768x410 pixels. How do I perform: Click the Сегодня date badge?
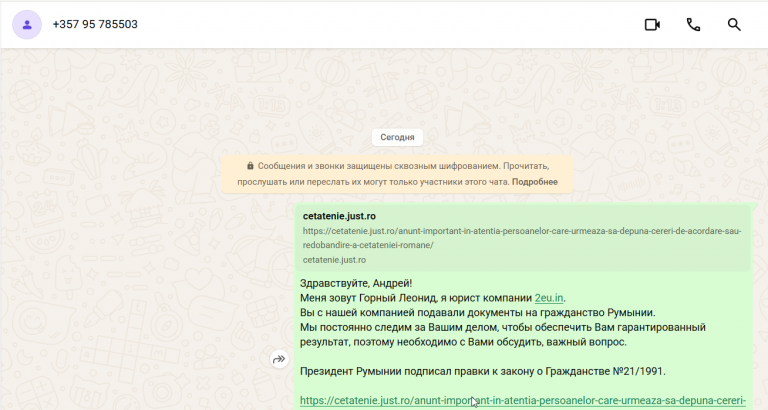[397, 137]
